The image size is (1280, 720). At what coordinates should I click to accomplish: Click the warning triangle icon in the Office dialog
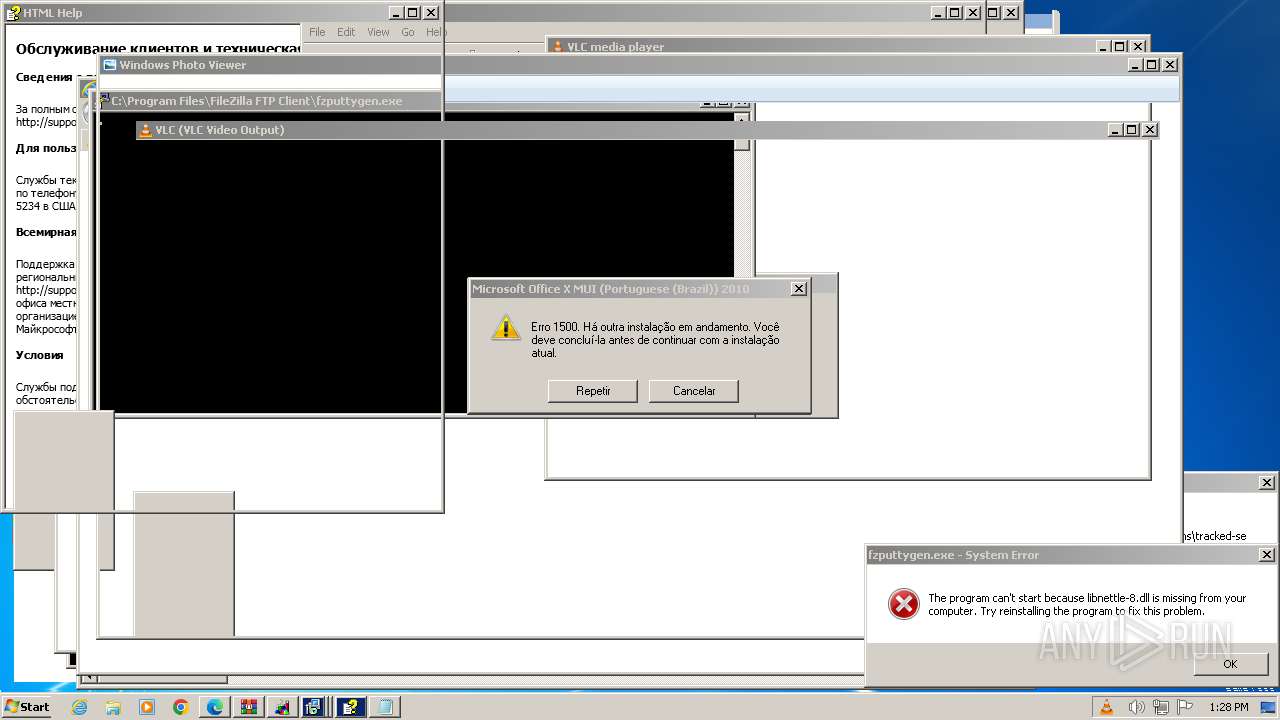(x=506, y=327)
